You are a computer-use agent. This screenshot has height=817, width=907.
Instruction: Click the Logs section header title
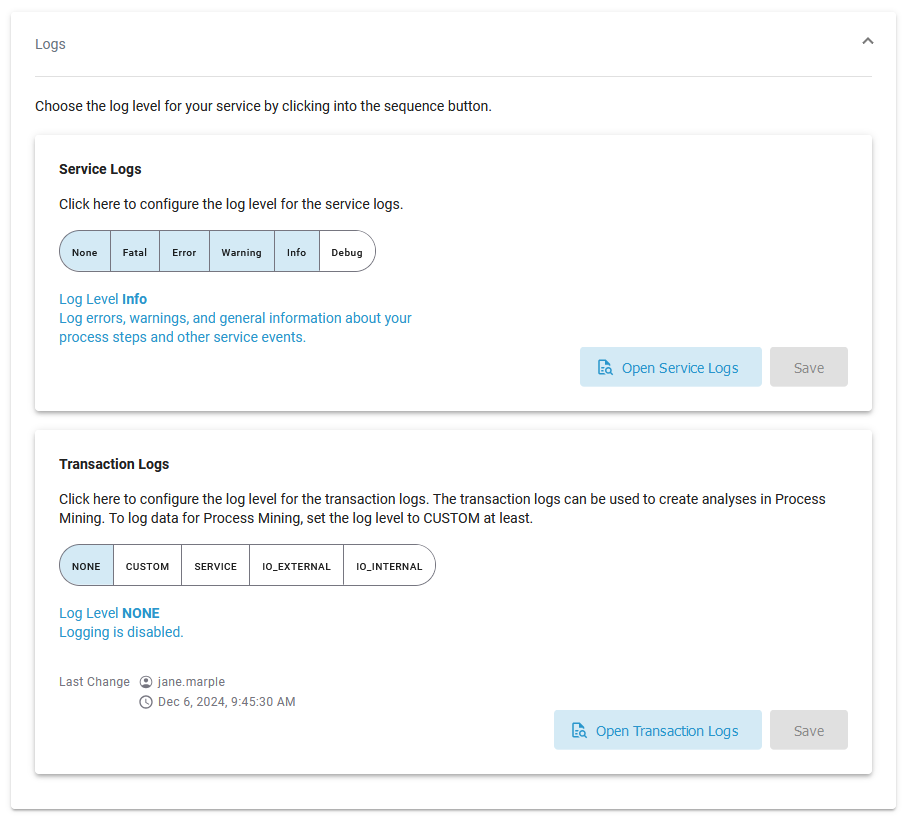[50, 44]
